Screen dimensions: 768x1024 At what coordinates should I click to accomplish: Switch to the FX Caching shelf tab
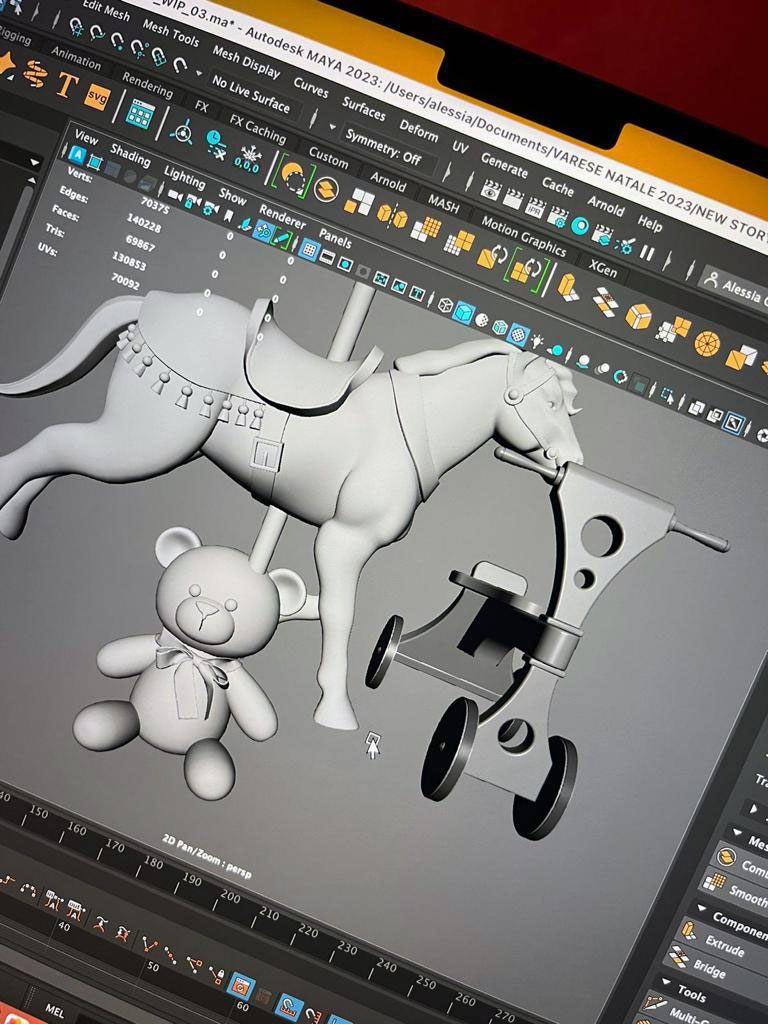pyautogui.click(x=257, y=127)
